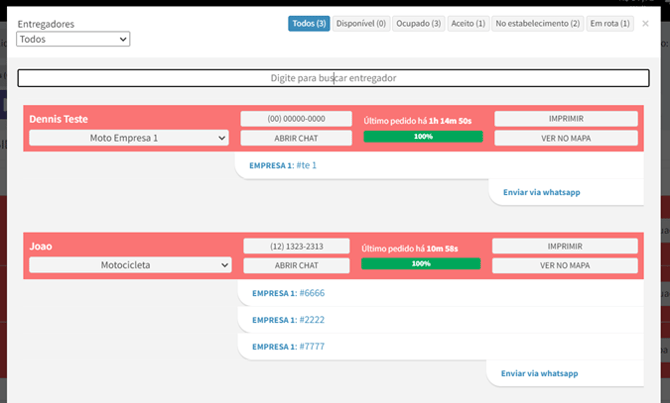
Task: Click the search courier input field
Action: tap(334, 77)
